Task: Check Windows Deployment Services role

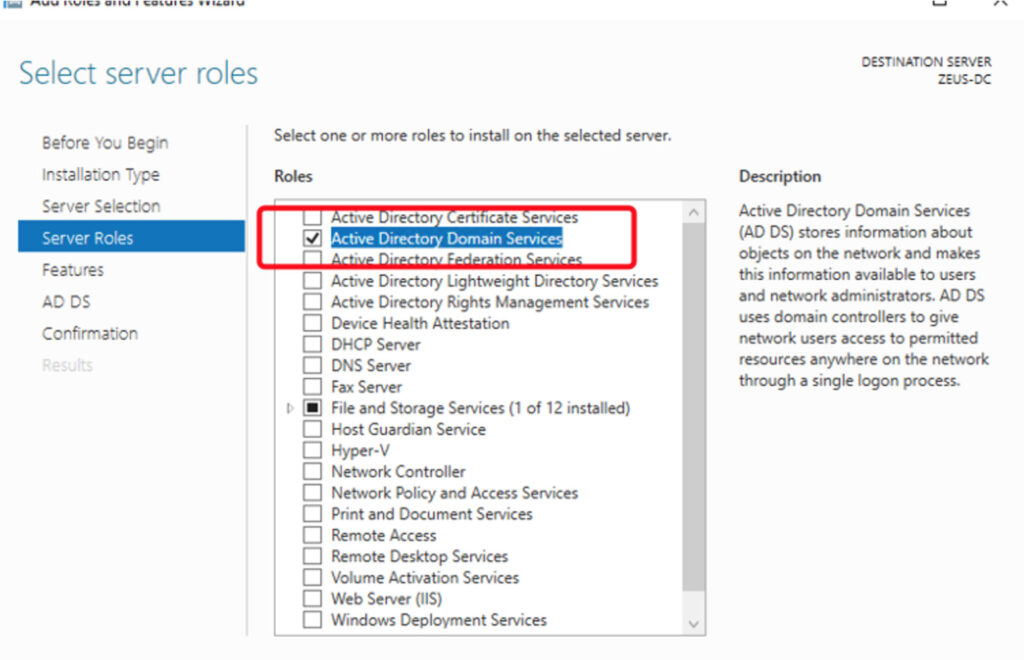Action: click(x=313, y=620)
